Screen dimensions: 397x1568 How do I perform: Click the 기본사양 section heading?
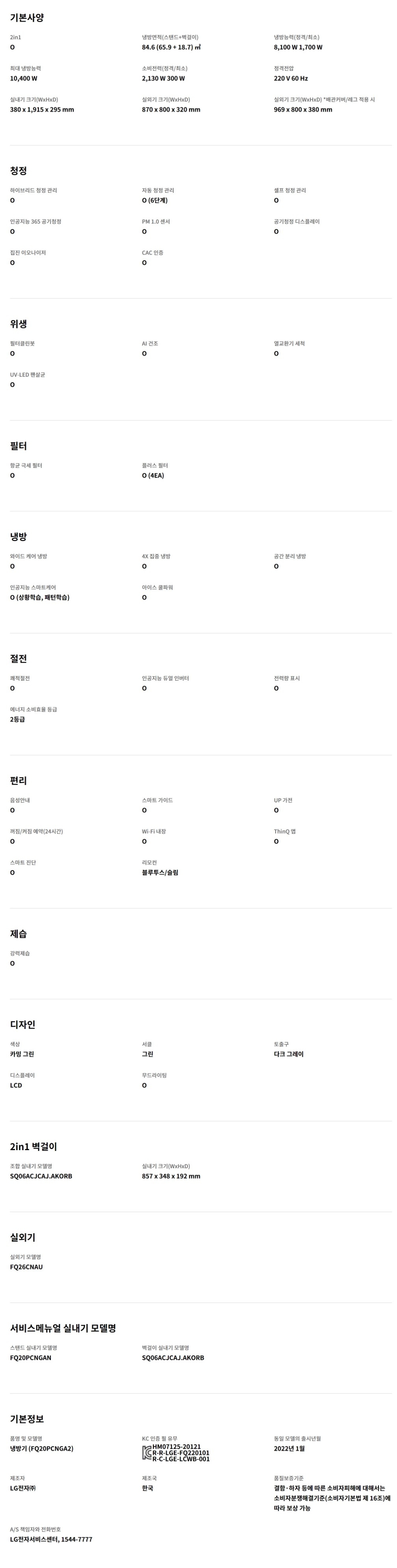[27, 18]
